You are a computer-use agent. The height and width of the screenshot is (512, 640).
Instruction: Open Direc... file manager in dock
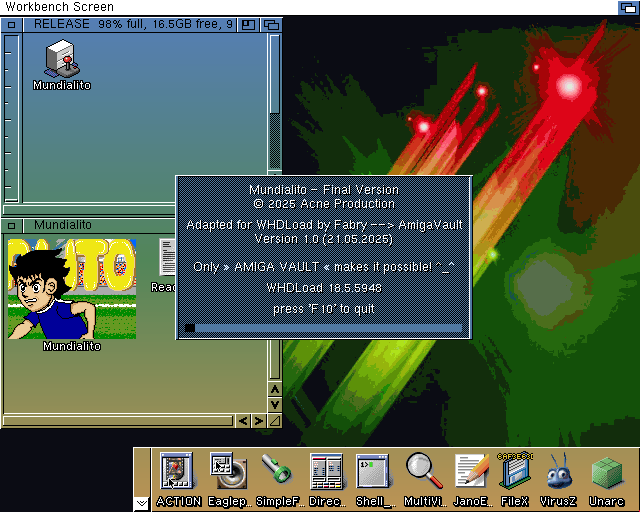coord(326,480)
